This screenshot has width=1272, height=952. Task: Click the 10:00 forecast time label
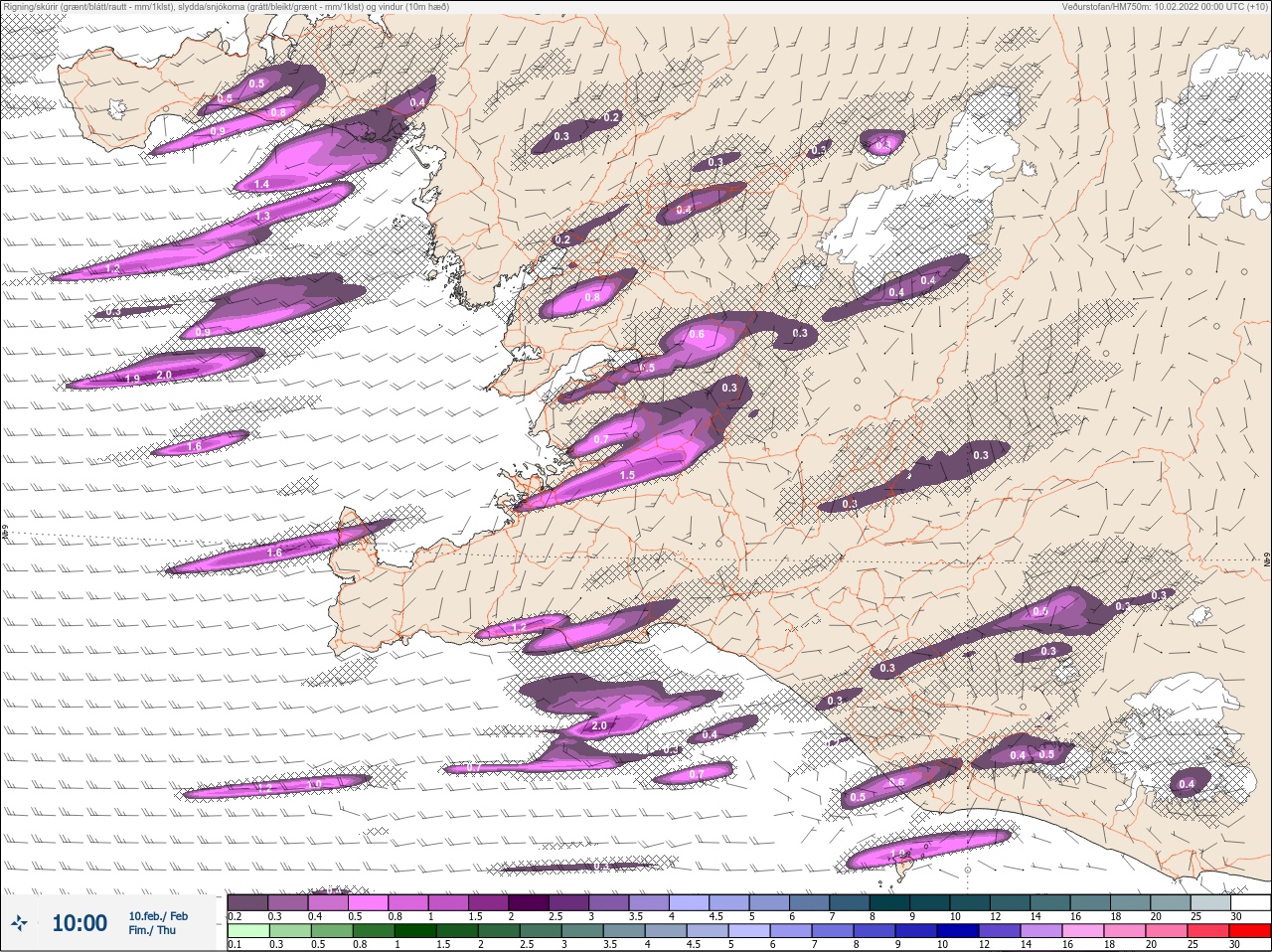79,923
